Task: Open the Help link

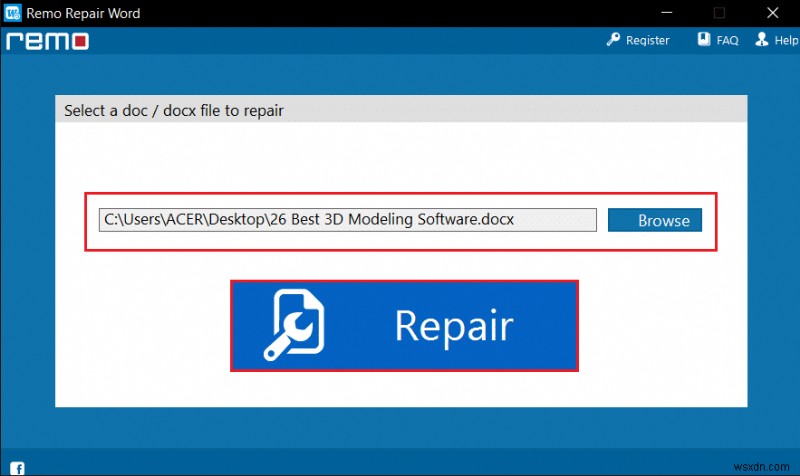Action: point(786,40)
